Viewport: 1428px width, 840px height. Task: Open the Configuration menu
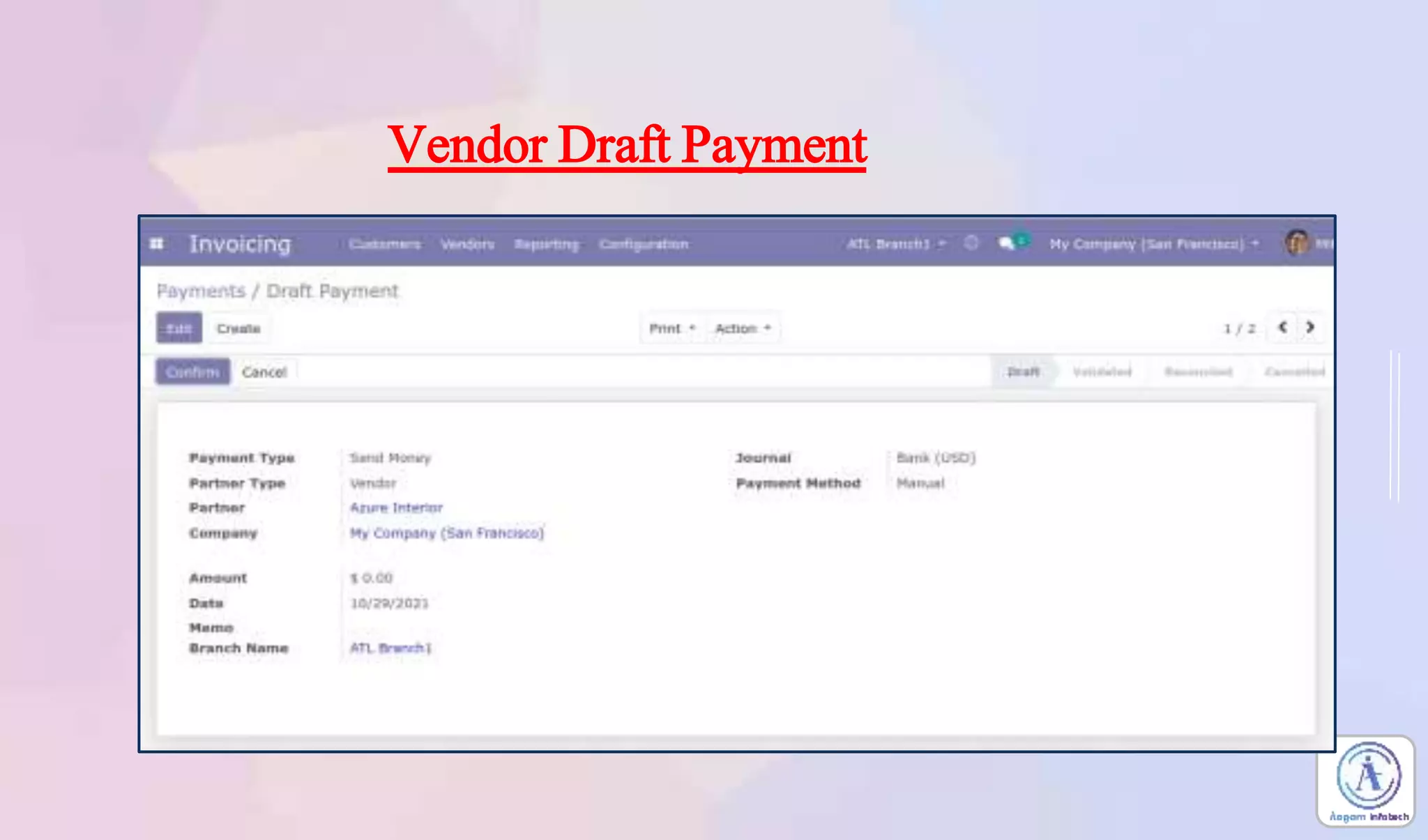pos(644,244)
